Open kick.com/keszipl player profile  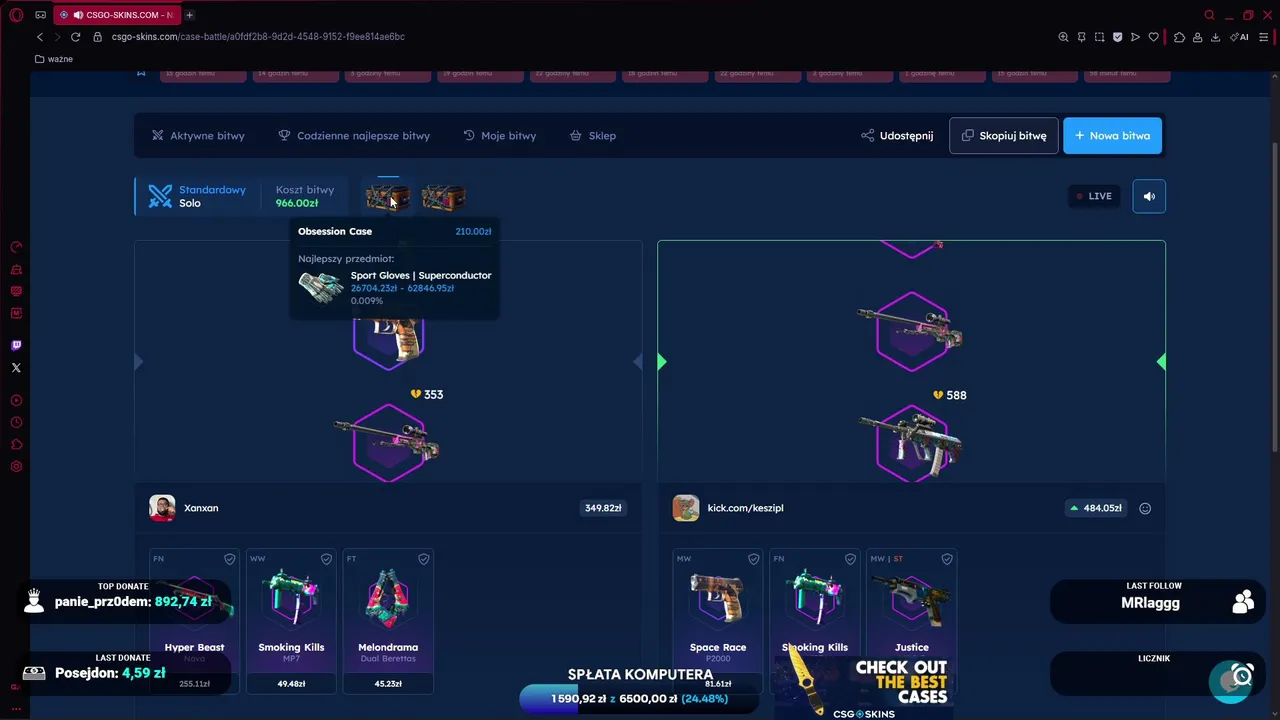coord(728,508)
